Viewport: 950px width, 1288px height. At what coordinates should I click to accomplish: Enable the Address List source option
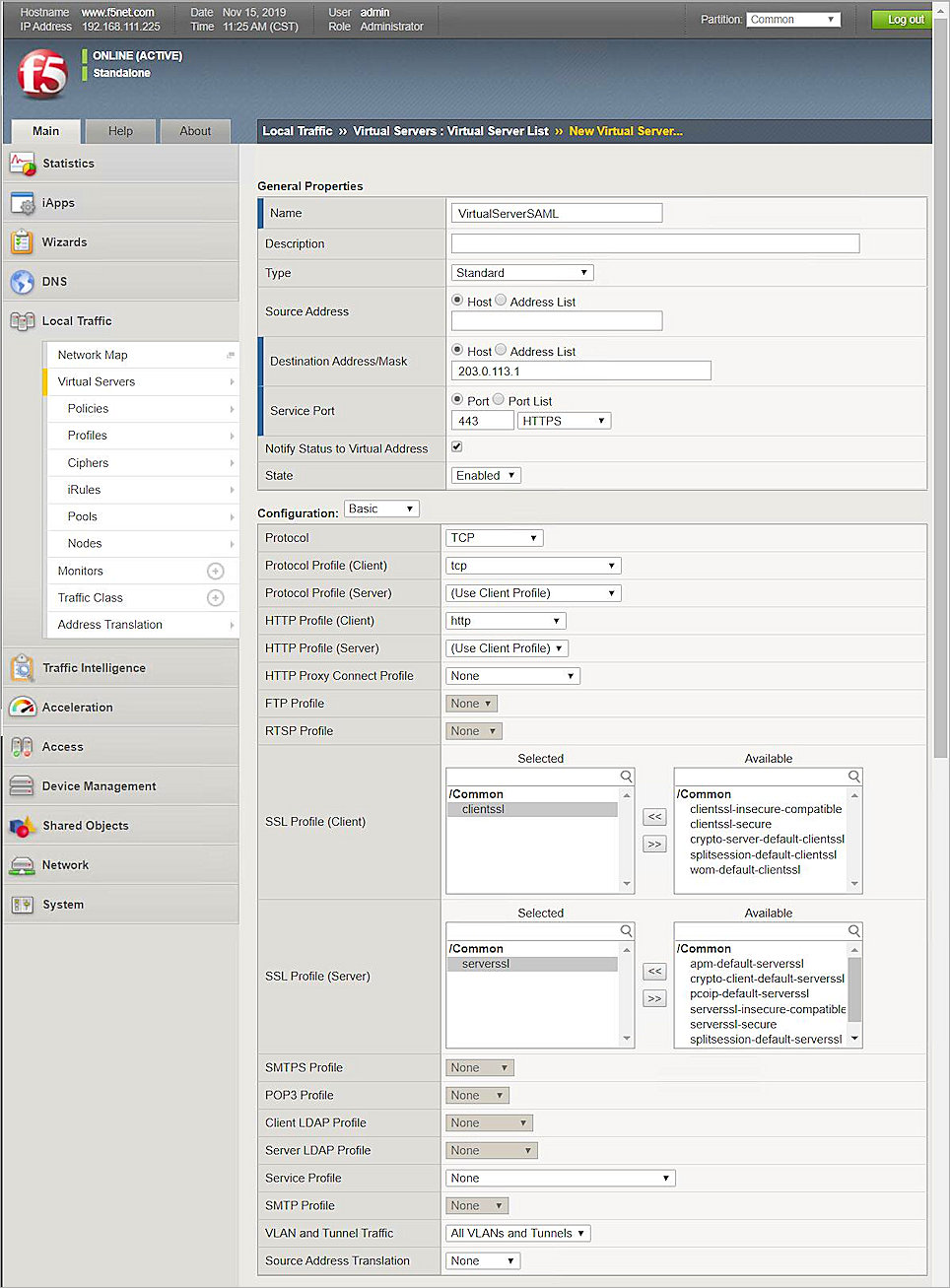coord(501,300)
